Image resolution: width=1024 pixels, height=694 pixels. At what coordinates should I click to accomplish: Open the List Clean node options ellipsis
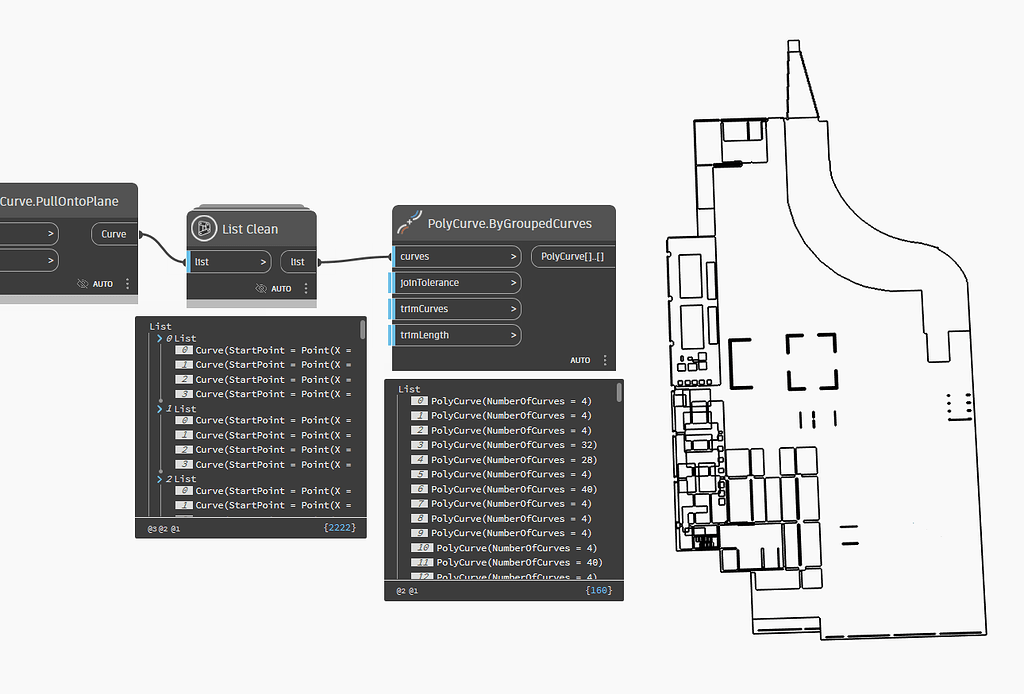pos(306,288)
